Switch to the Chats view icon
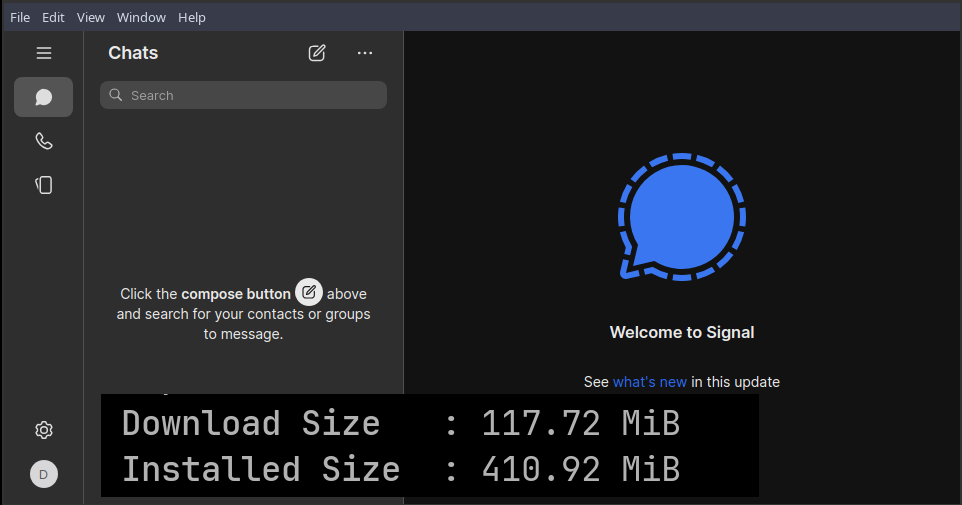Image resolution: width=962 pixels, height=505 pixels. point(43,97)
